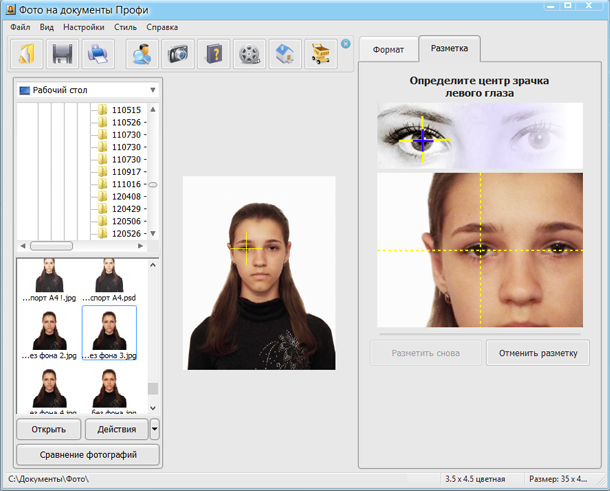Expand the Рабочий стол folder dropdown

(x=153, y=90)
